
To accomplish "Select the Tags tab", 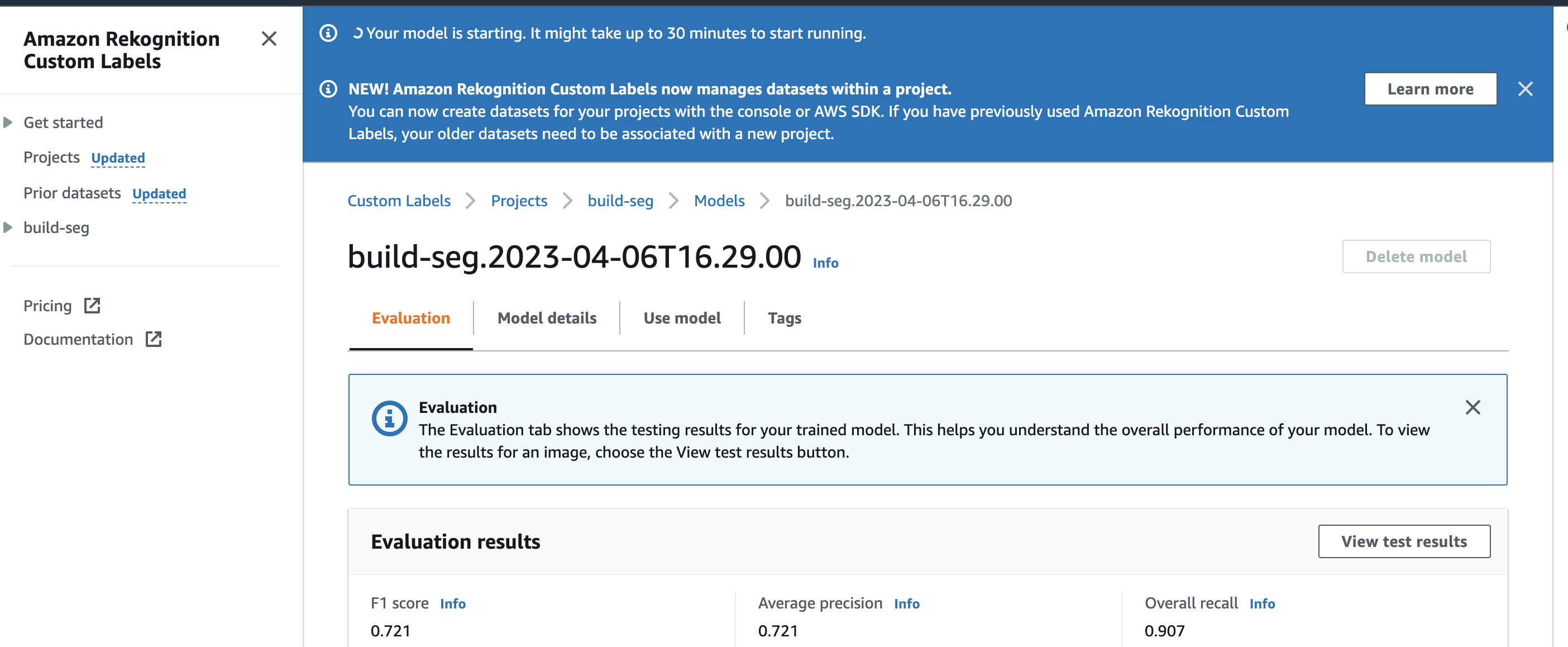I will coord(784,318).
